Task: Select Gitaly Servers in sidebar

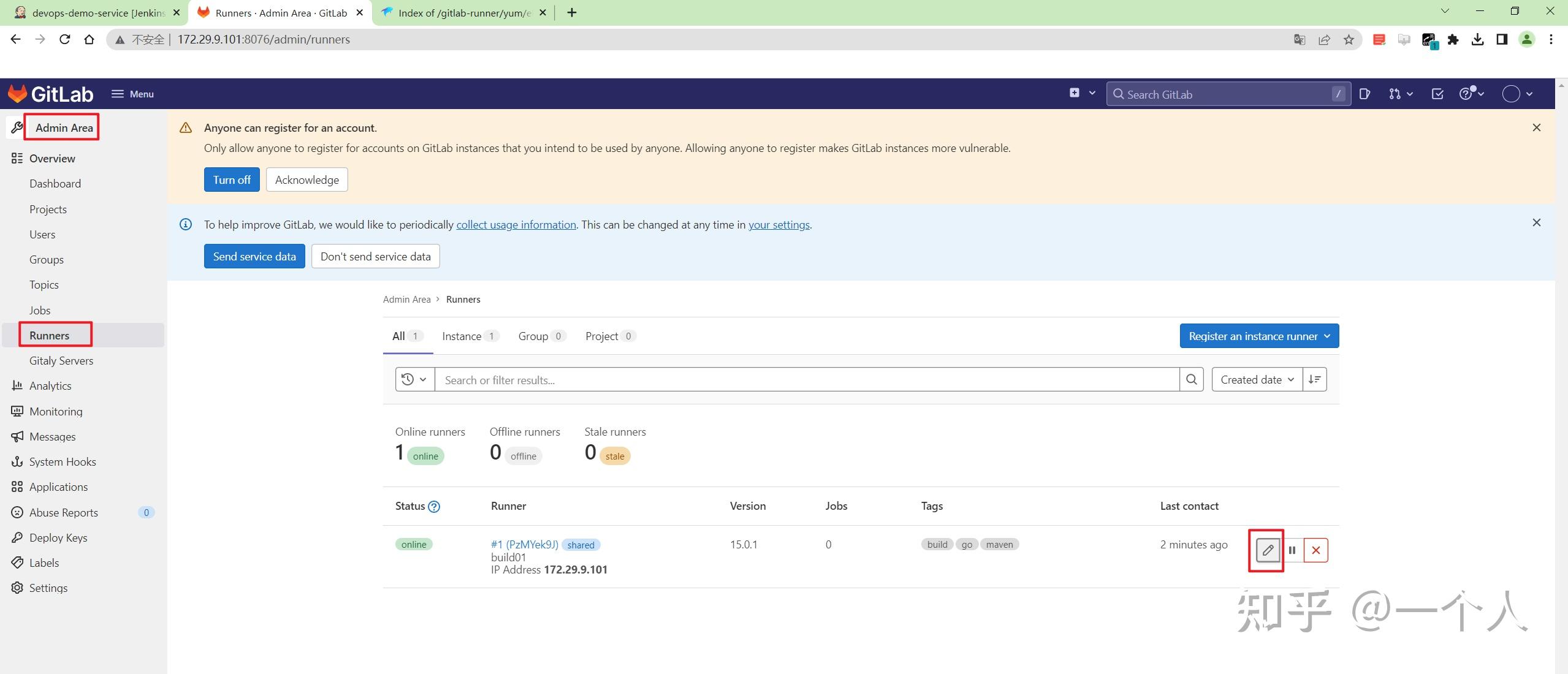Action: click(61, 361)
